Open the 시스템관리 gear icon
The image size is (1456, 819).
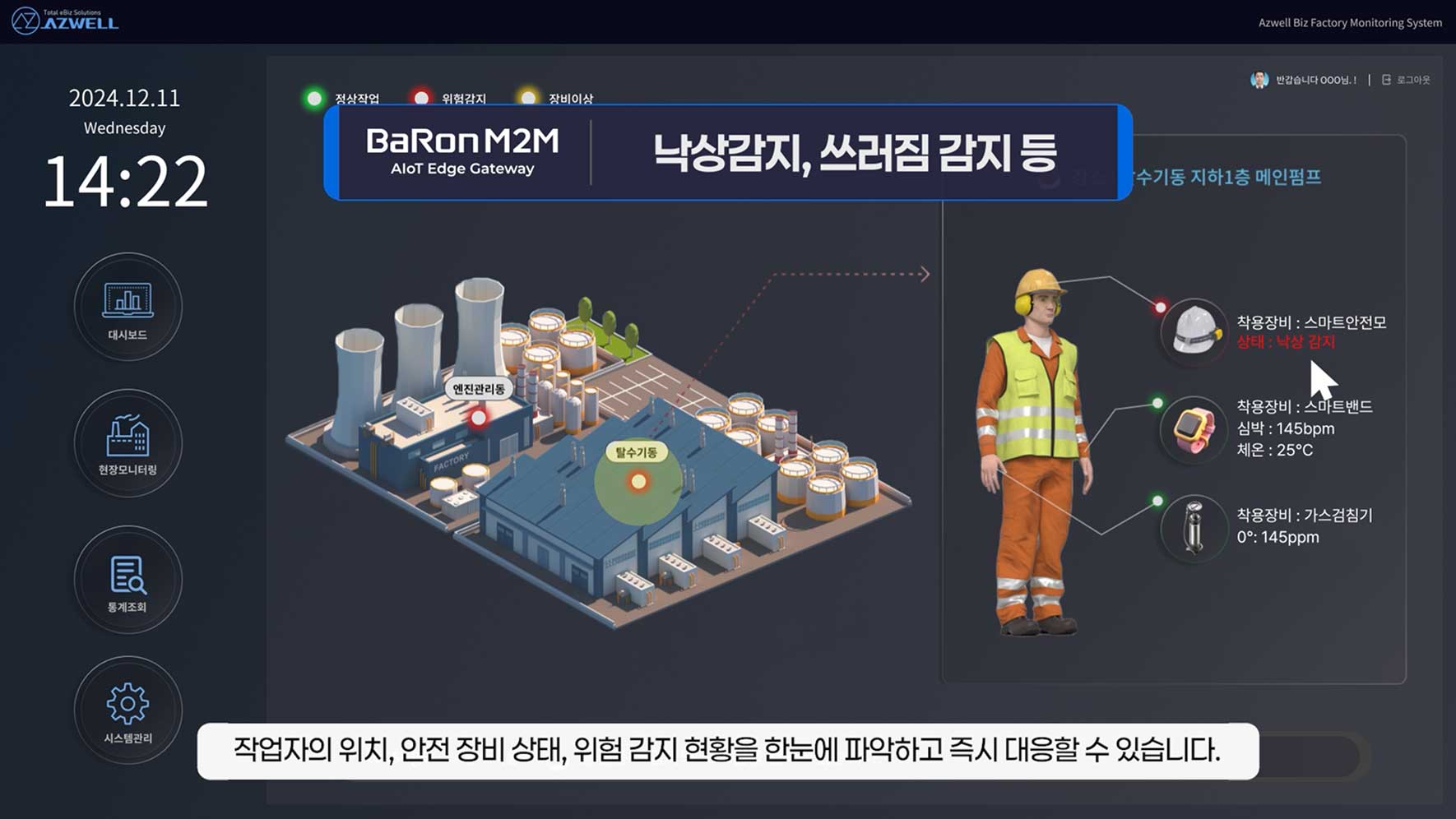(128, 709)
